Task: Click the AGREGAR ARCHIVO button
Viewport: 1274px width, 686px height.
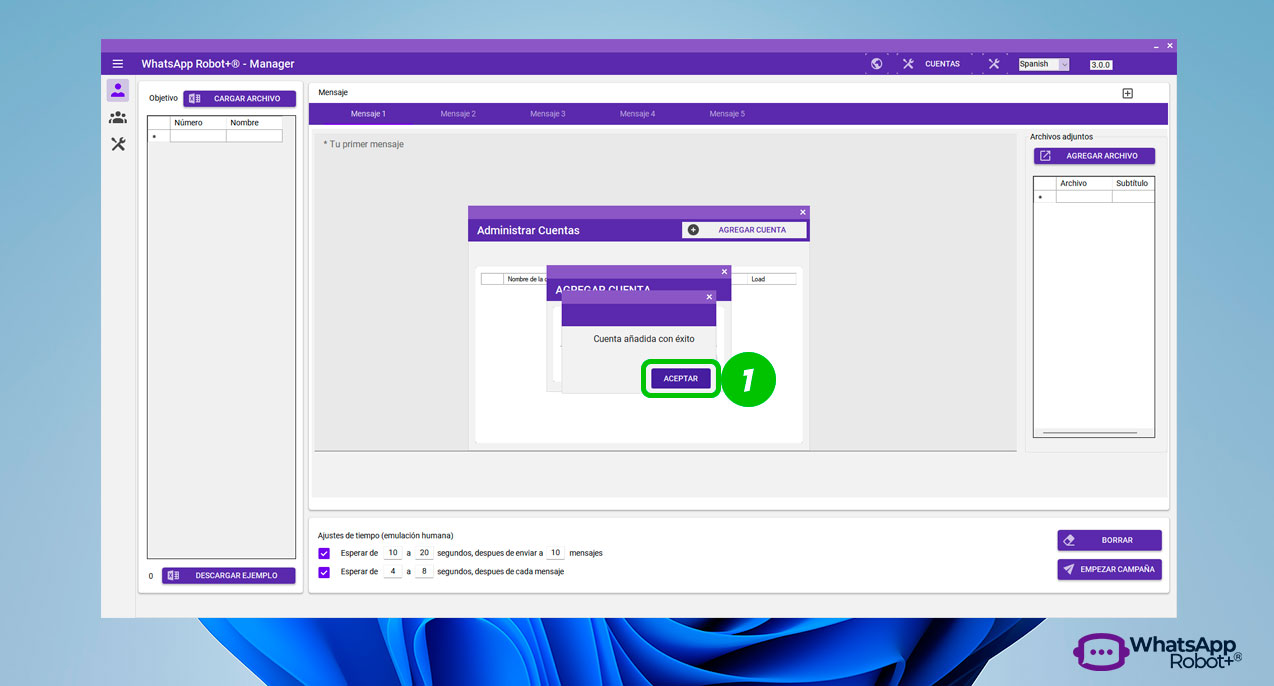Action: click(x=1094, y=156)
